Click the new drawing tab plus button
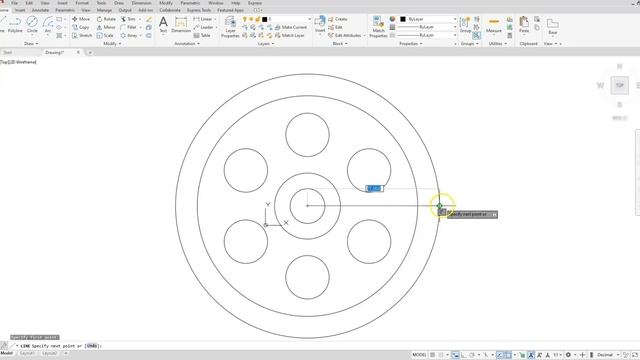This screenshot has height=360, width=640. 90,52
